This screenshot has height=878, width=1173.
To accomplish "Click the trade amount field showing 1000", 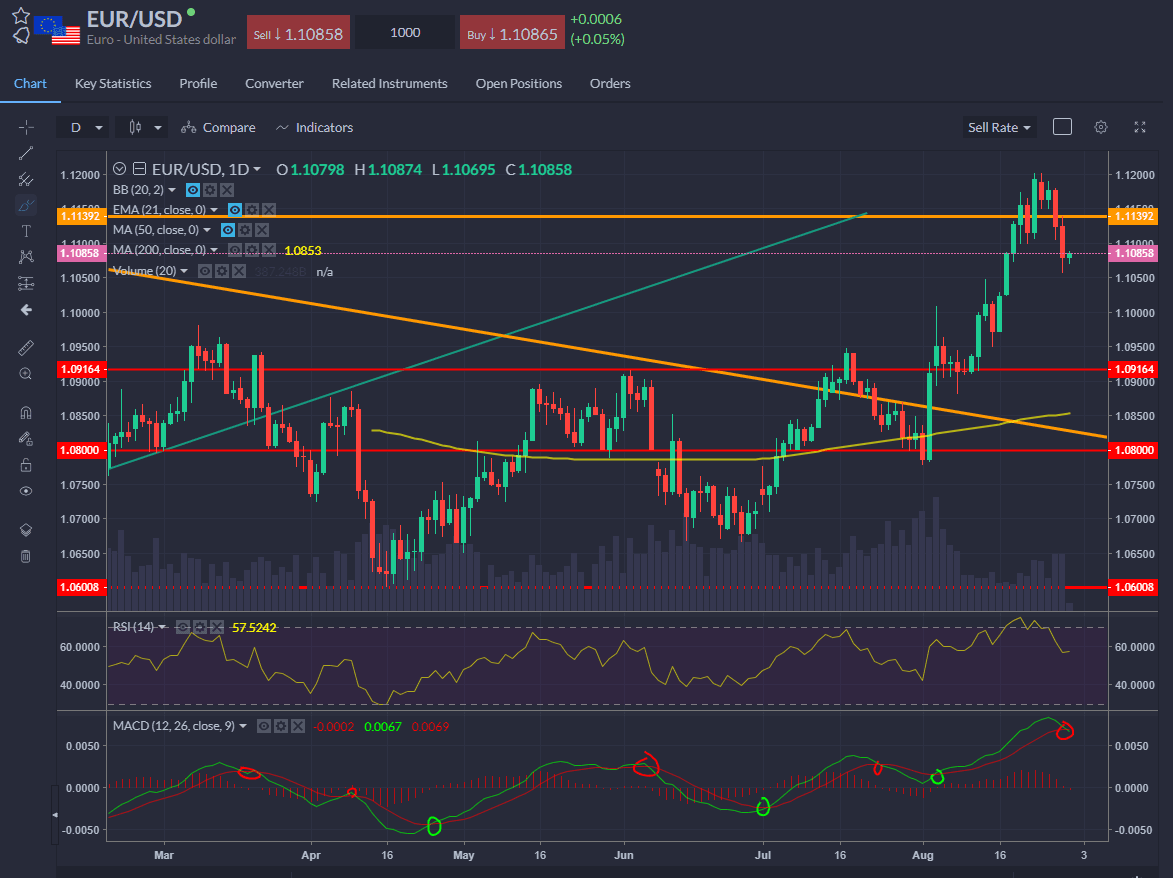I will (x=405, y=33).
